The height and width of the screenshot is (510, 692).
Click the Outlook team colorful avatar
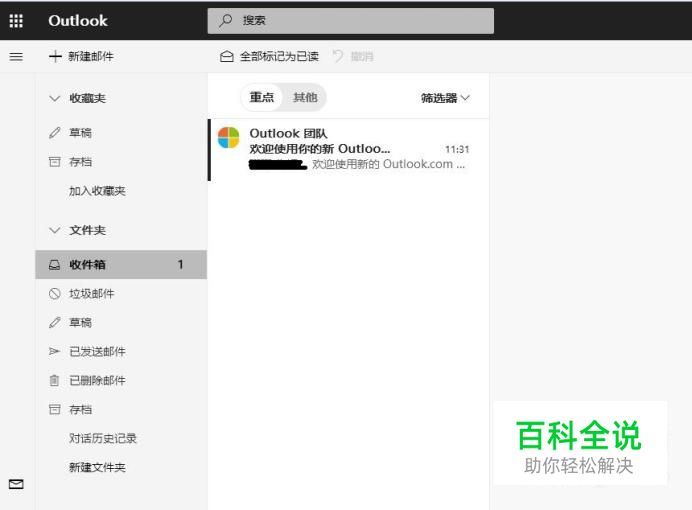(229, 138)
